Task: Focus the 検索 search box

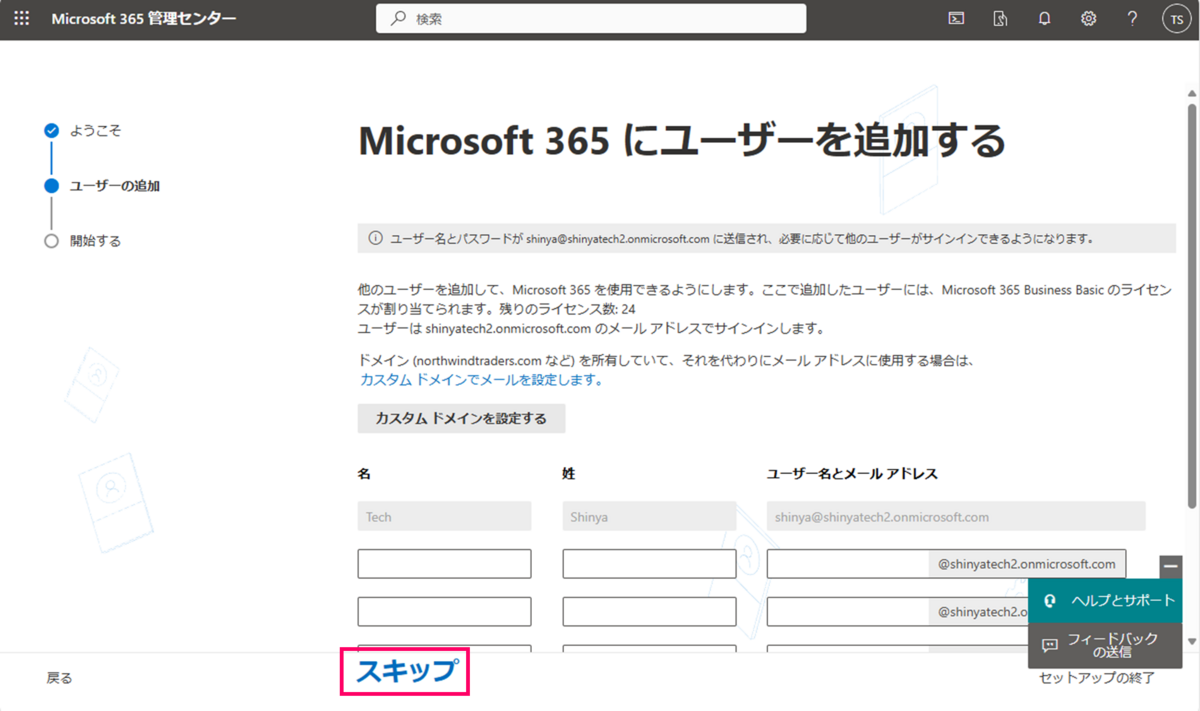Action: point(591,18)
